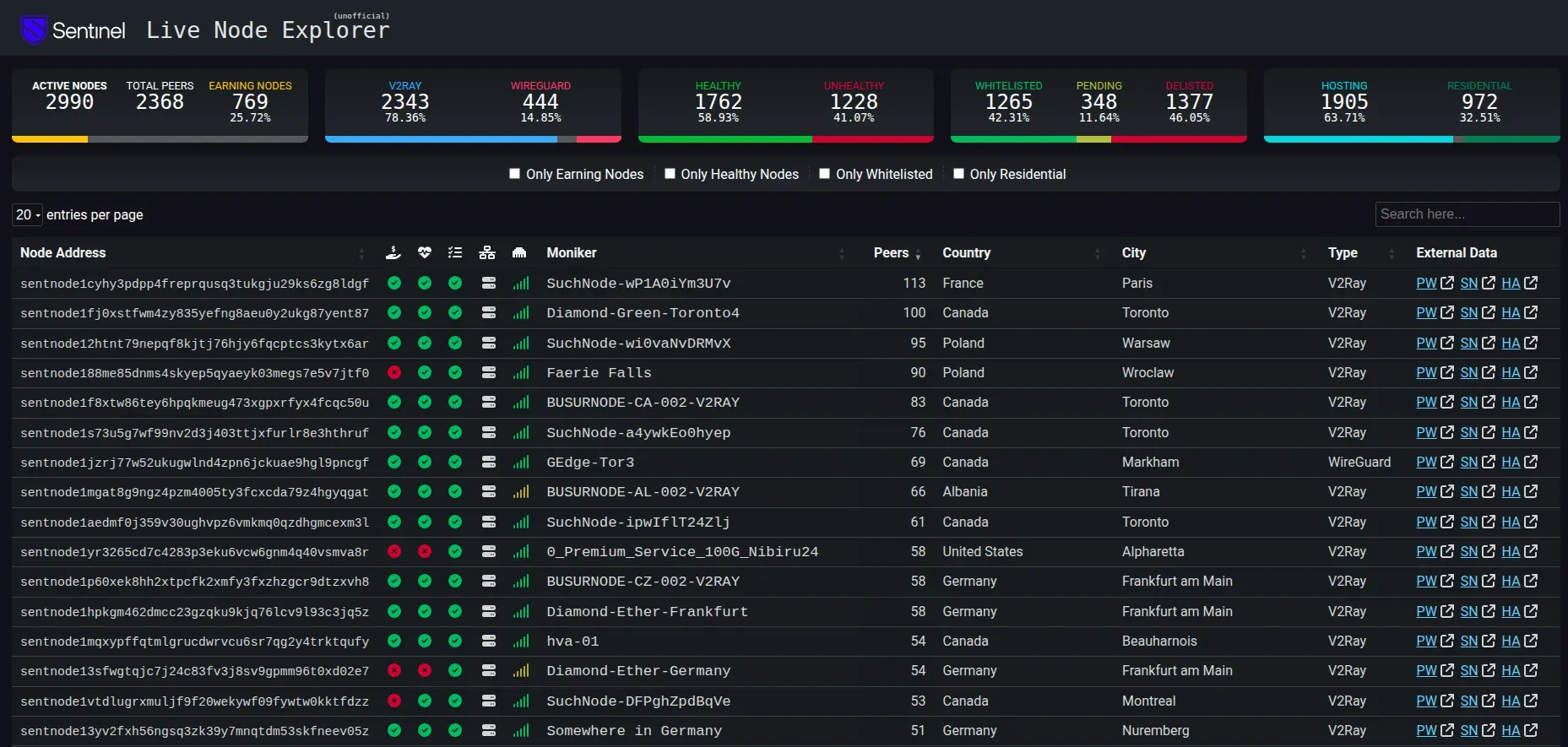Click the WireGuard count 444
The height and width of the screenshot is (747, 1568).
pos(540,102)
